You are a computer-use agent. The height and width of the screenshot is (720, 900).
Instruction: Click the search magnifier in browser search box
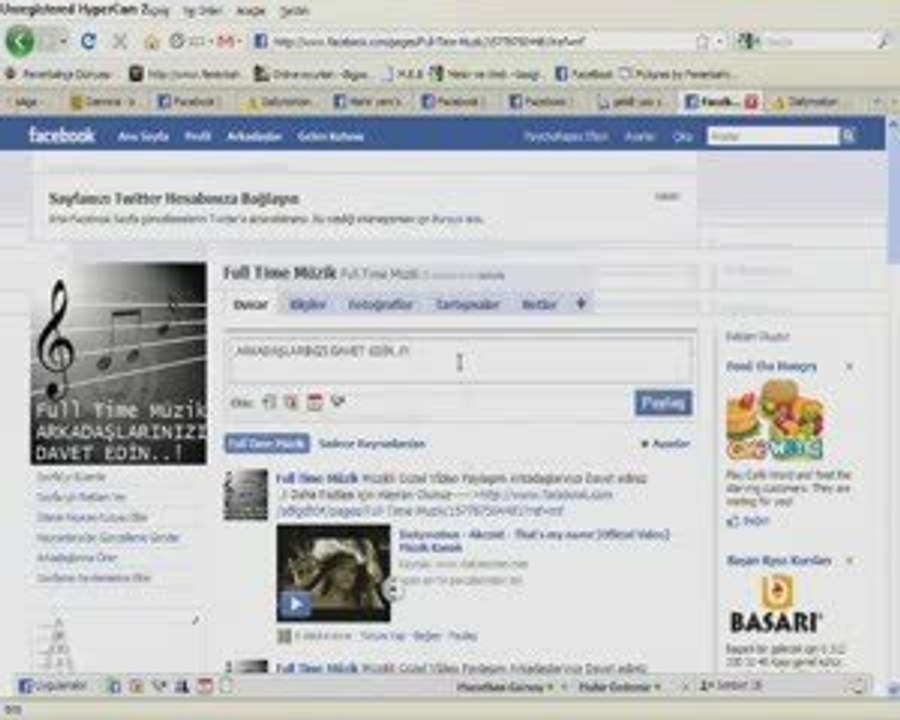pyautogui.click(x=883, y=41)
